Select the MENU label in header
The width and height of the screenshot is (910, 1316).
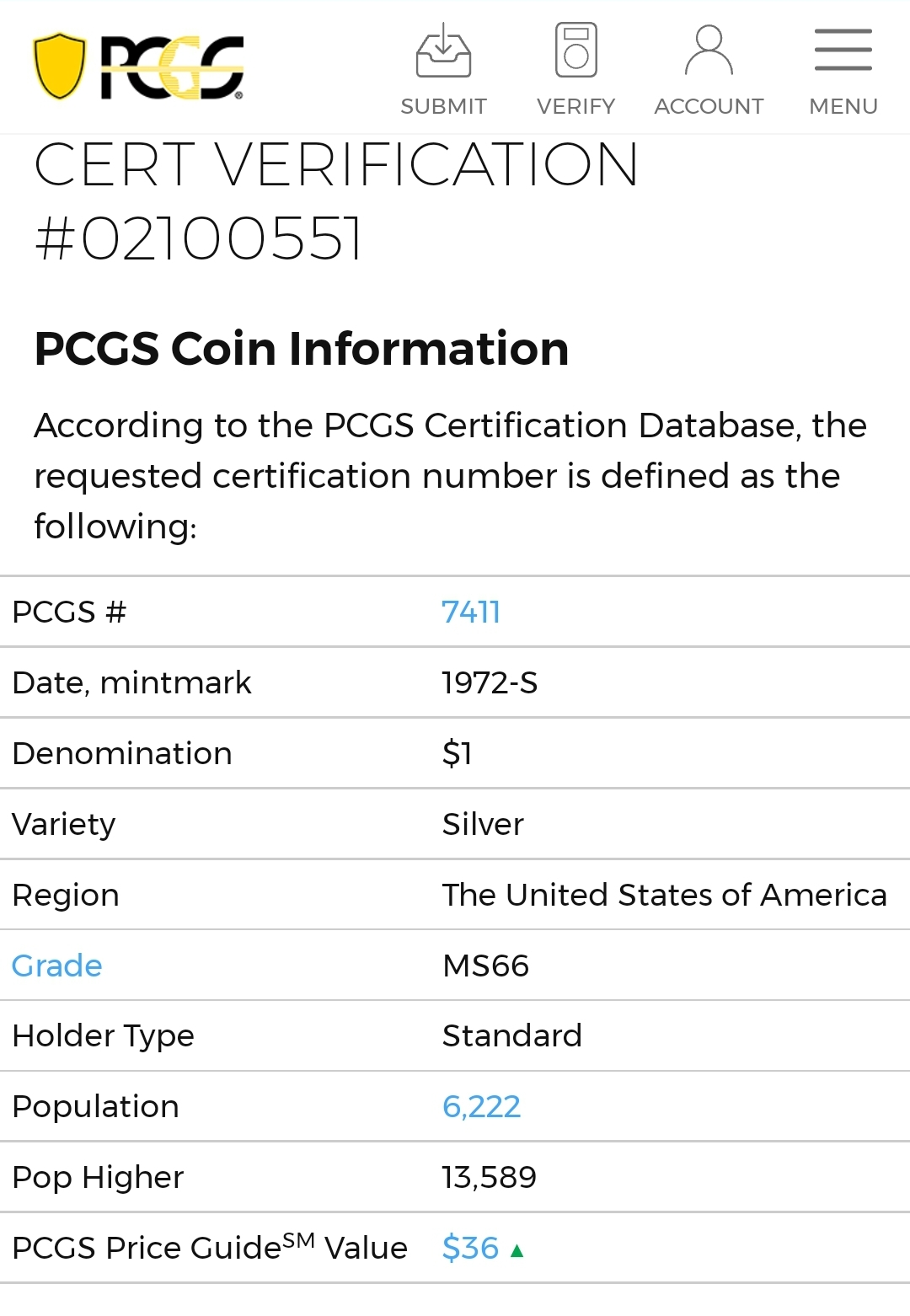point(843,106)
